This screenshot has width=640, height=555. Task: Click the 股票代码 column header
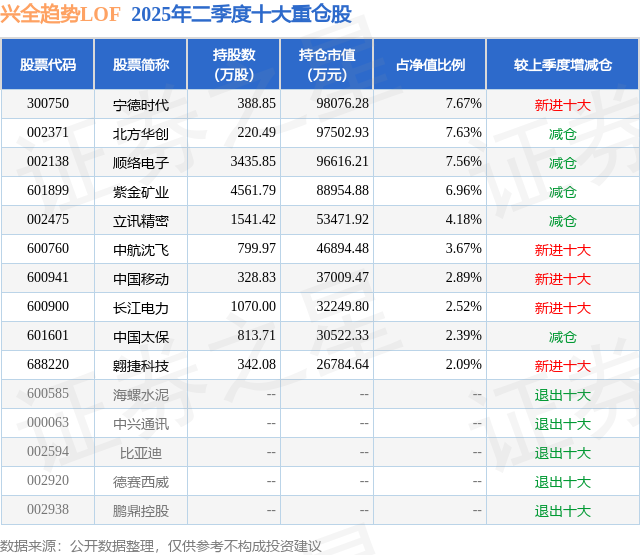pyautogui.click(x=48, y=64)
